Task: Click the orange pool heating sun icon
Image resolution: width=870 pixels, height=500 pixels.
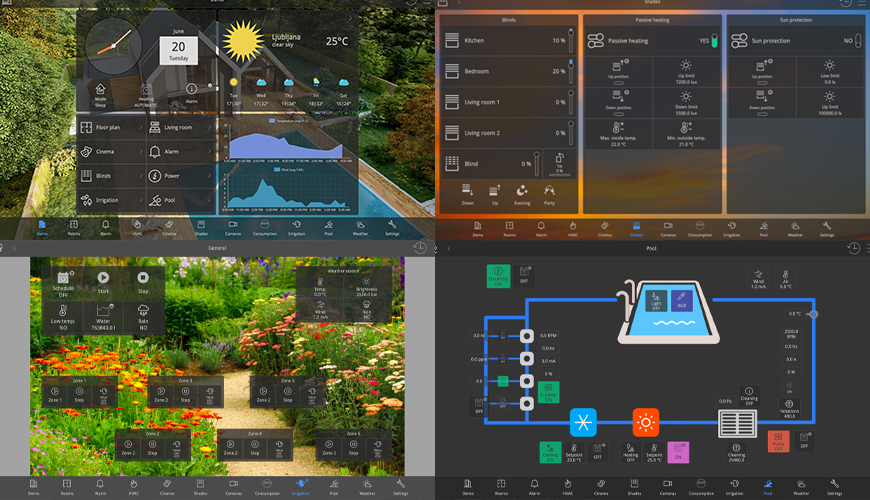Action: tap(646, 422)
